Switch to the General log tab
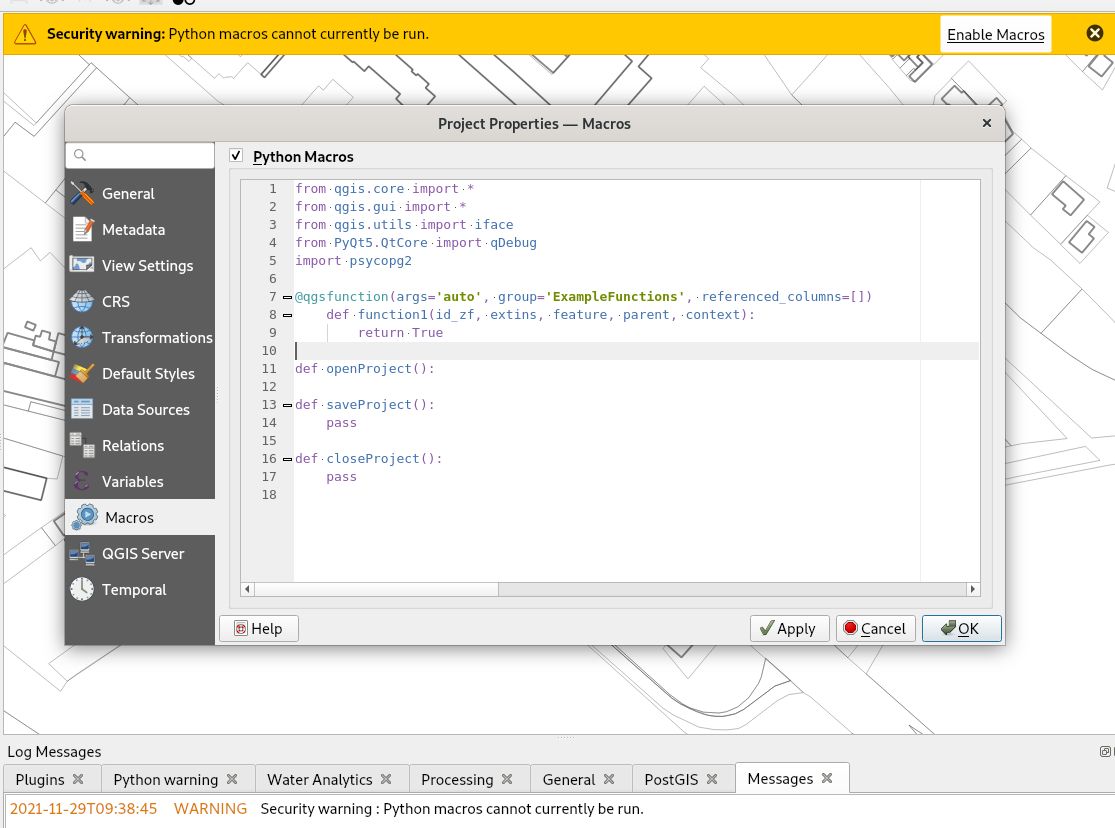 coord(569,780)
